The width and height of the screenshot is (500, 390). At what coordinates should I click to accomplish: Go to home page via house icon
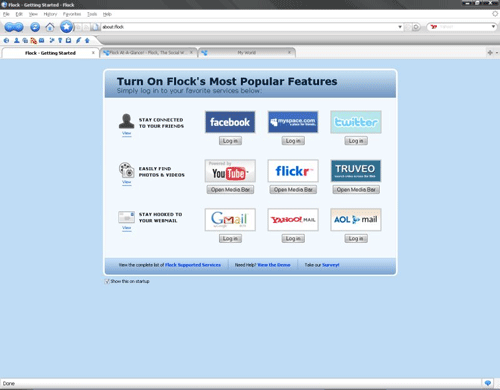(50, 27)
